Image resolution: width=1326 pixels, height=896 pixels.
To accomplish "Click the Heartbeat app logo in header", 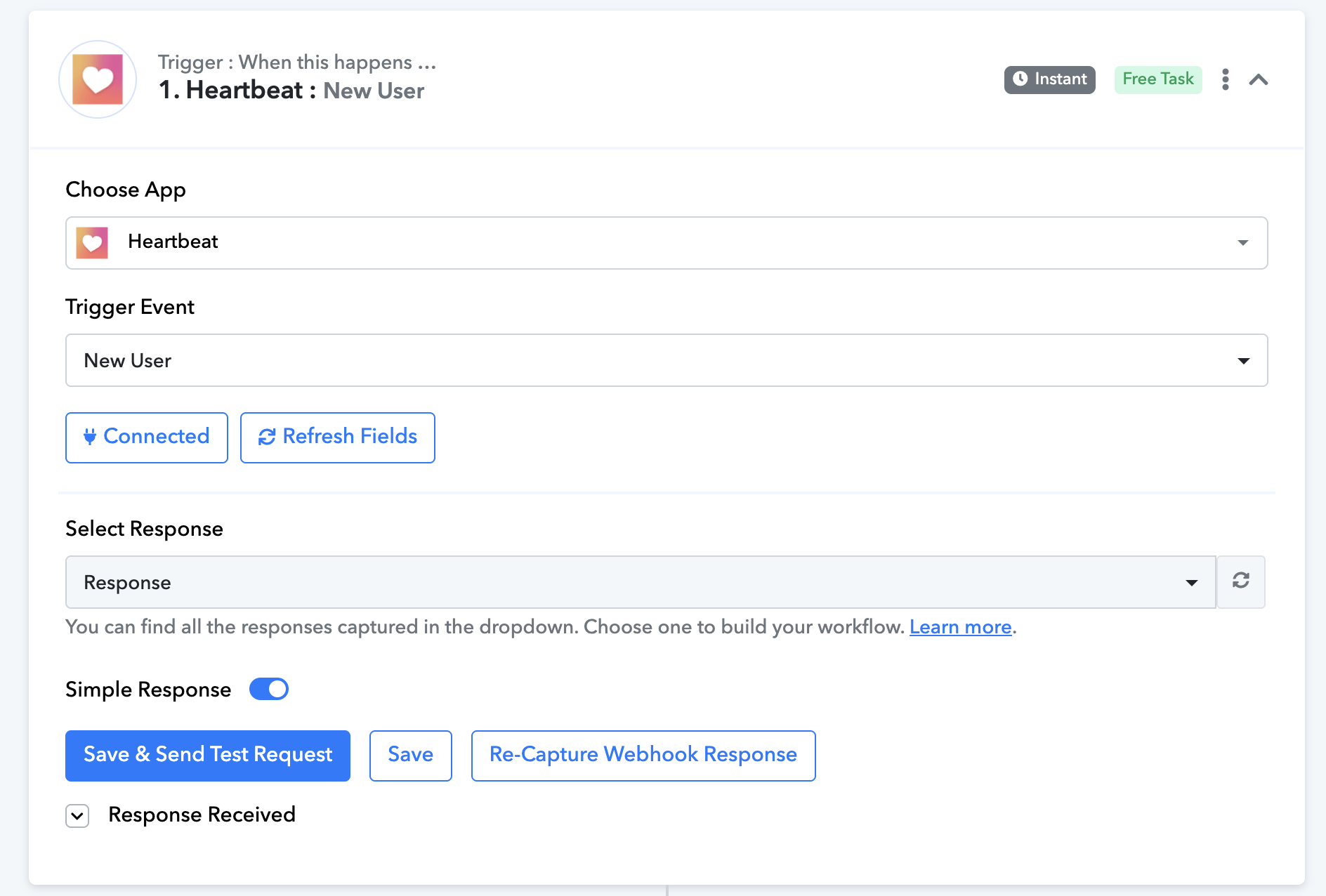I will tap(98, 79).
